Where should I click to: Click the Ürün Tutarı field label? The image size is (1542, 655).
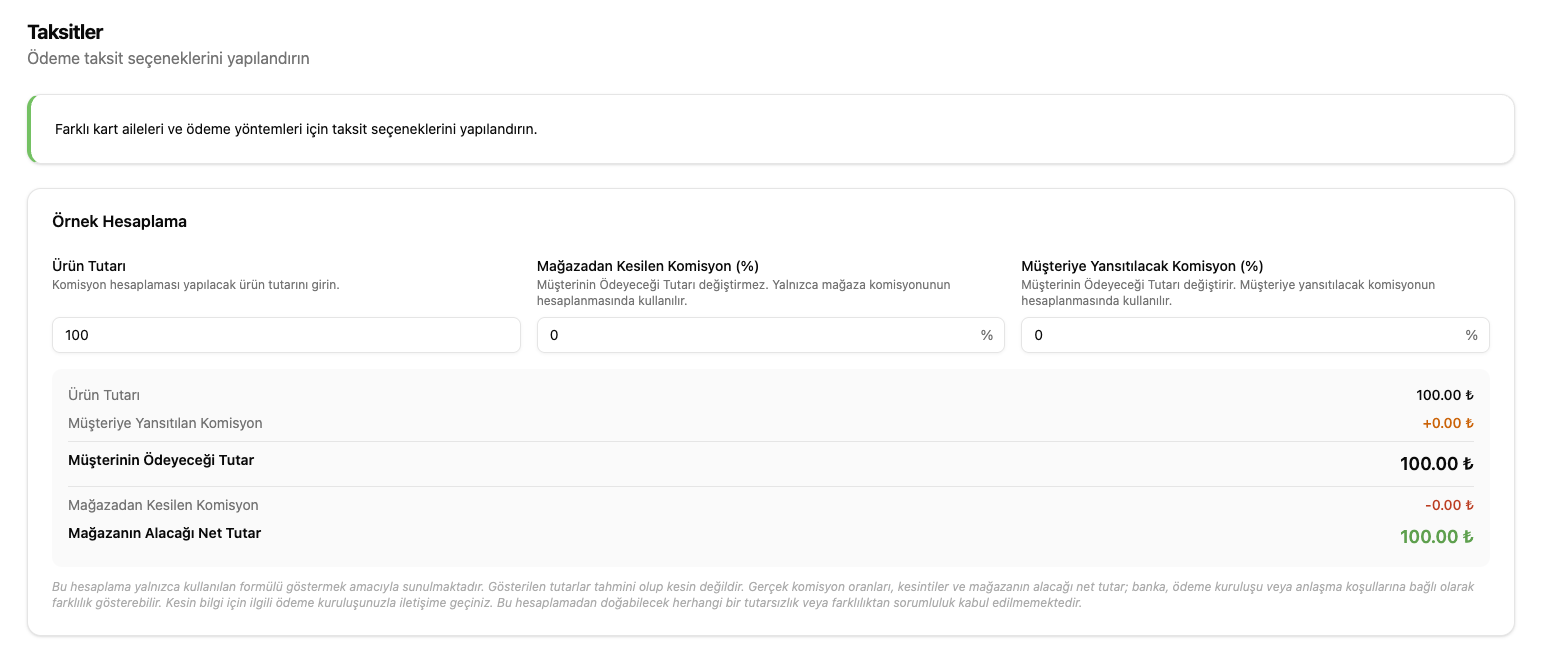(89, 266)
